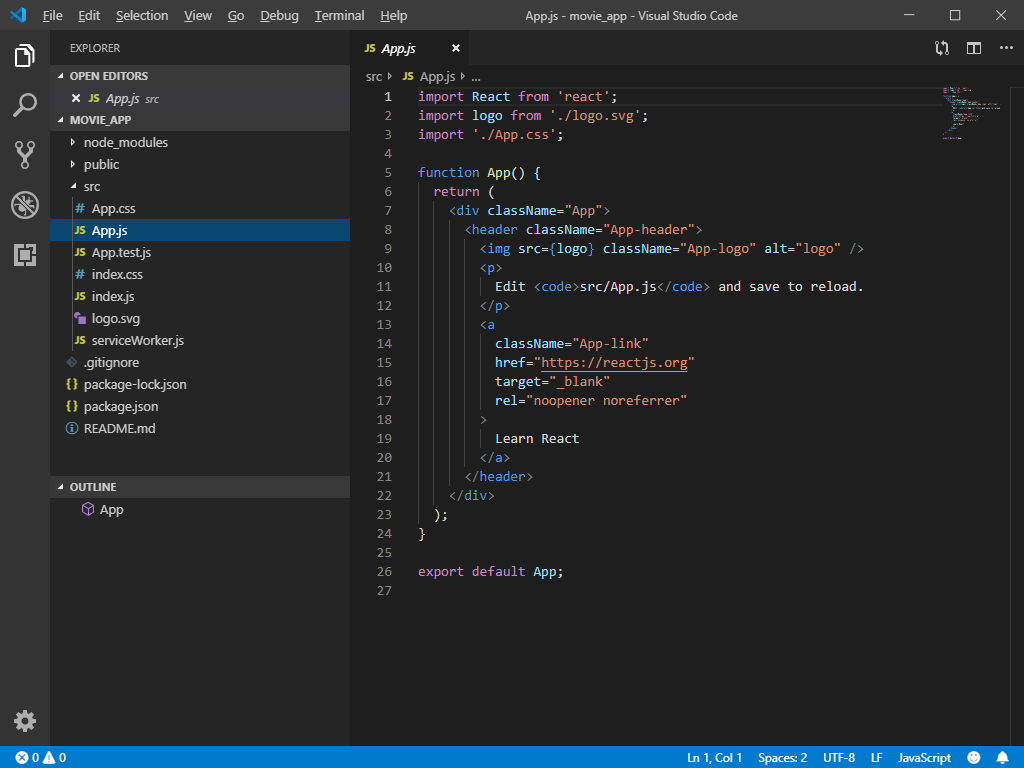This screenshot has width=1024, height=768.
Task: Open the Search view in activity bar
Action: 24,105
